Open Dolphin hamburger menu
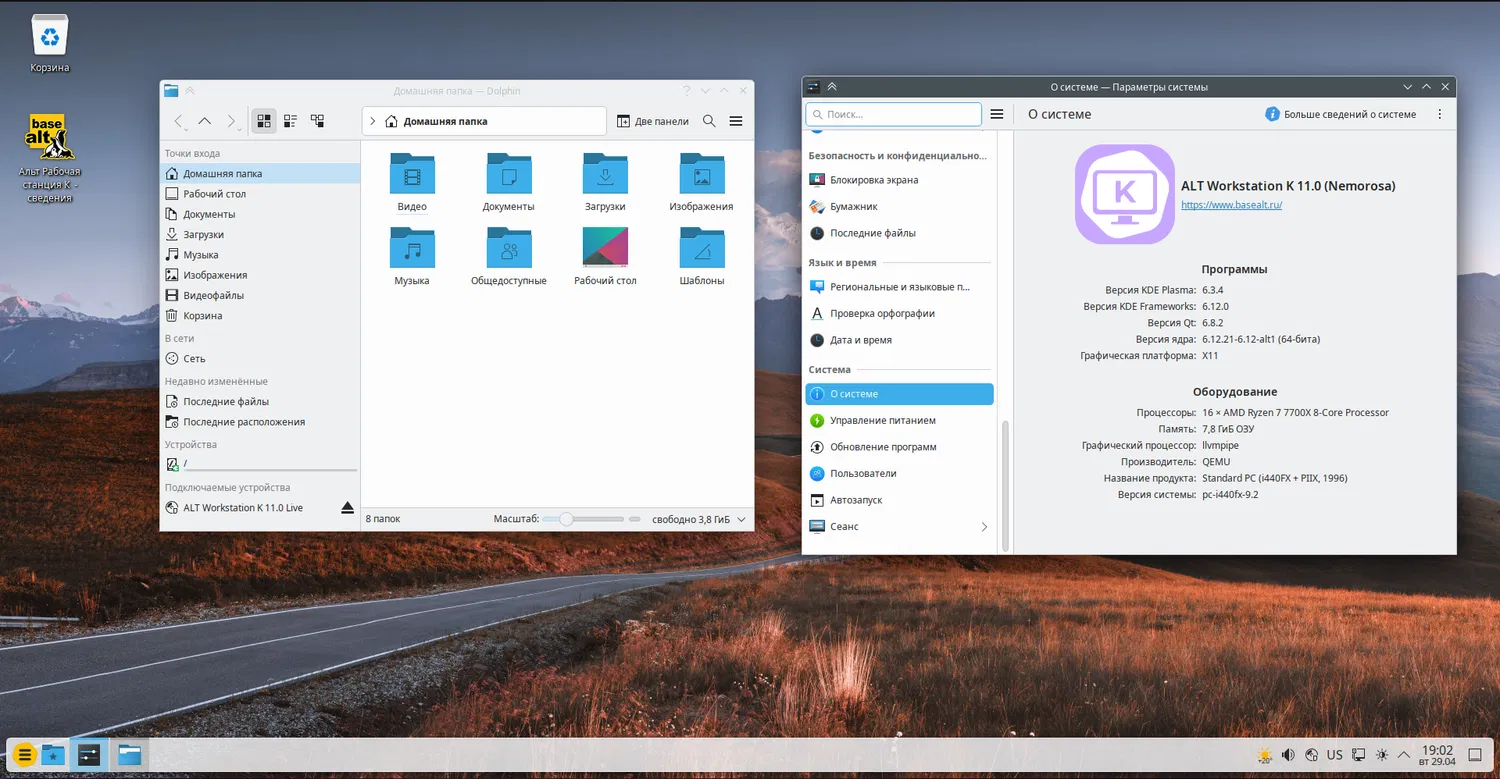This screenshot has height=779, width=1500. pos(736,121)
